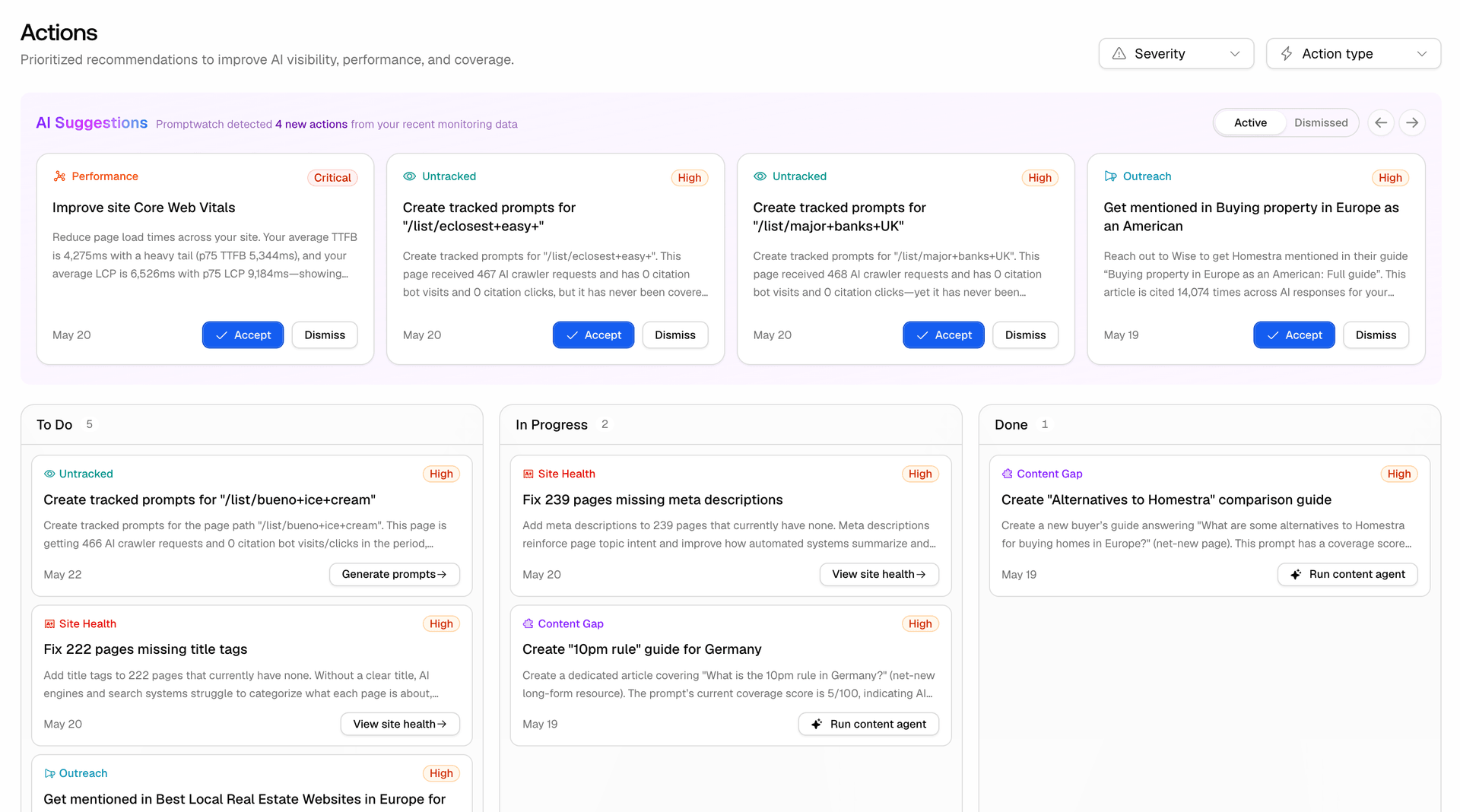The height and width of the screenshot is (812, 1460).
Task: Go to previous suggestions with left arrow
Action: point(1381,122)
